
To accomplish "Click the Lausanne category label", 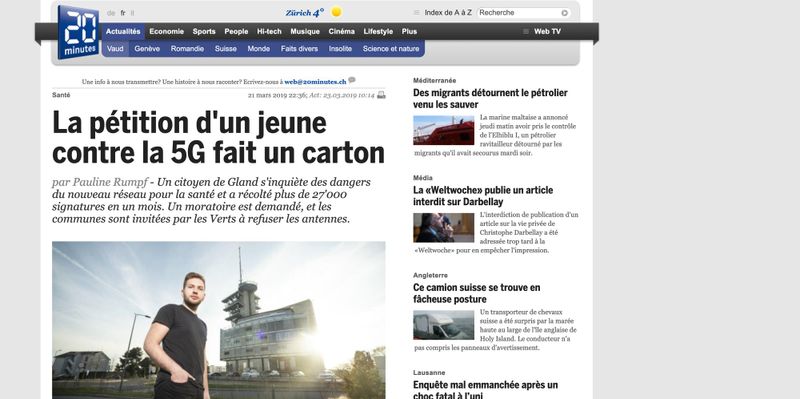I will click(x=429, y=372).
